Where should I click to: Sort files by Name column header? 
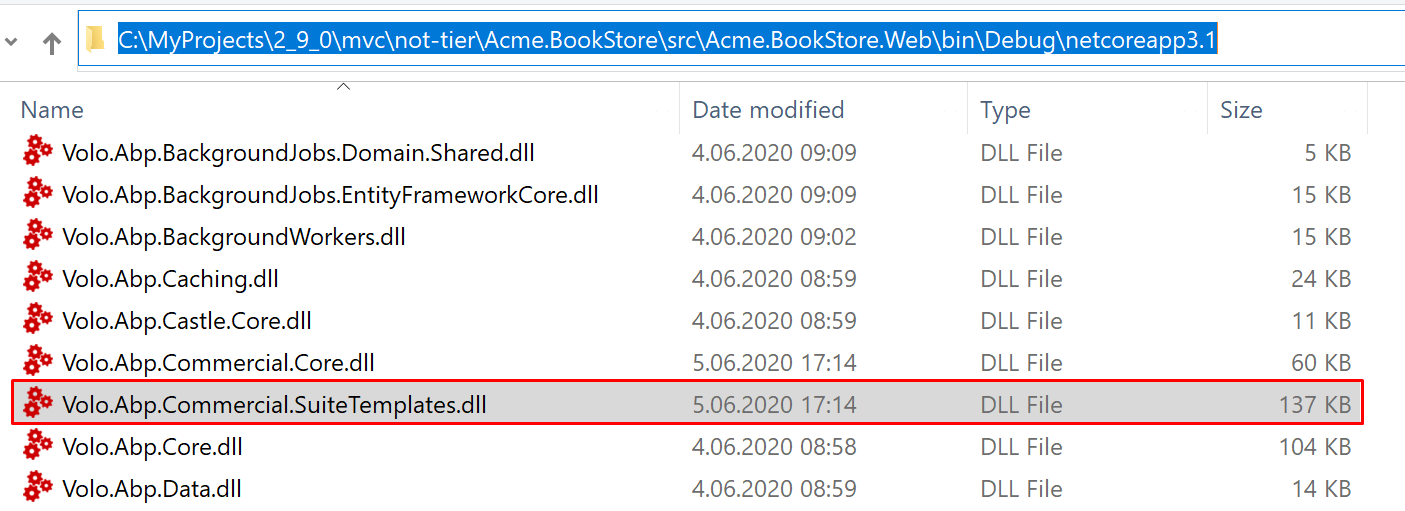click(52, 110)
